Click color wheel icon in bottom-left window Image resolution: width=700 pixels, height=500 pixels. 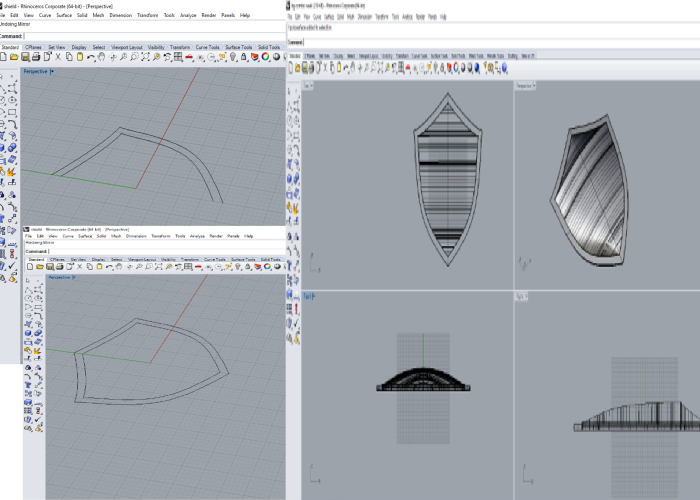[x=267, y=267]
